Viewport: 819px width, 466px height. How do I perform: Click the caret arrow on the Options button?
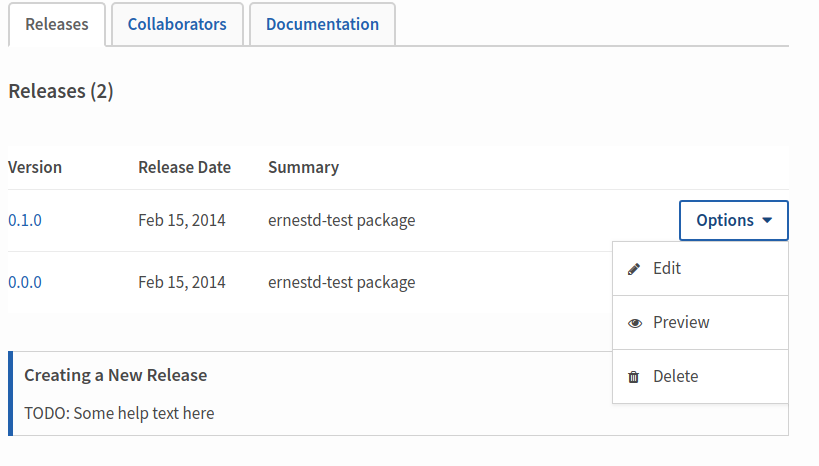pos(767,220)
